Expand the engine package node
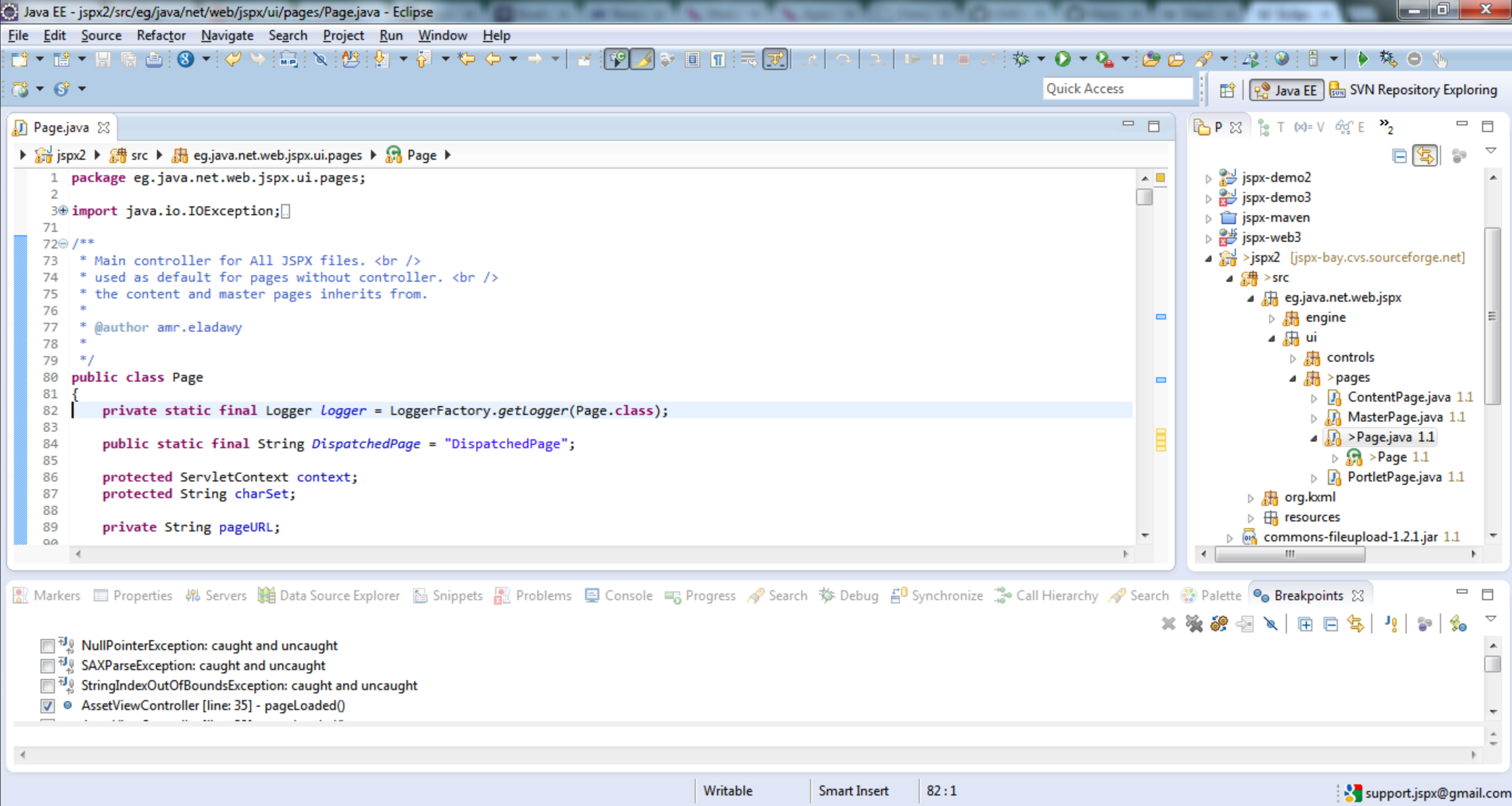Screen dimensions: 1512x806 tap(1271, 318)
